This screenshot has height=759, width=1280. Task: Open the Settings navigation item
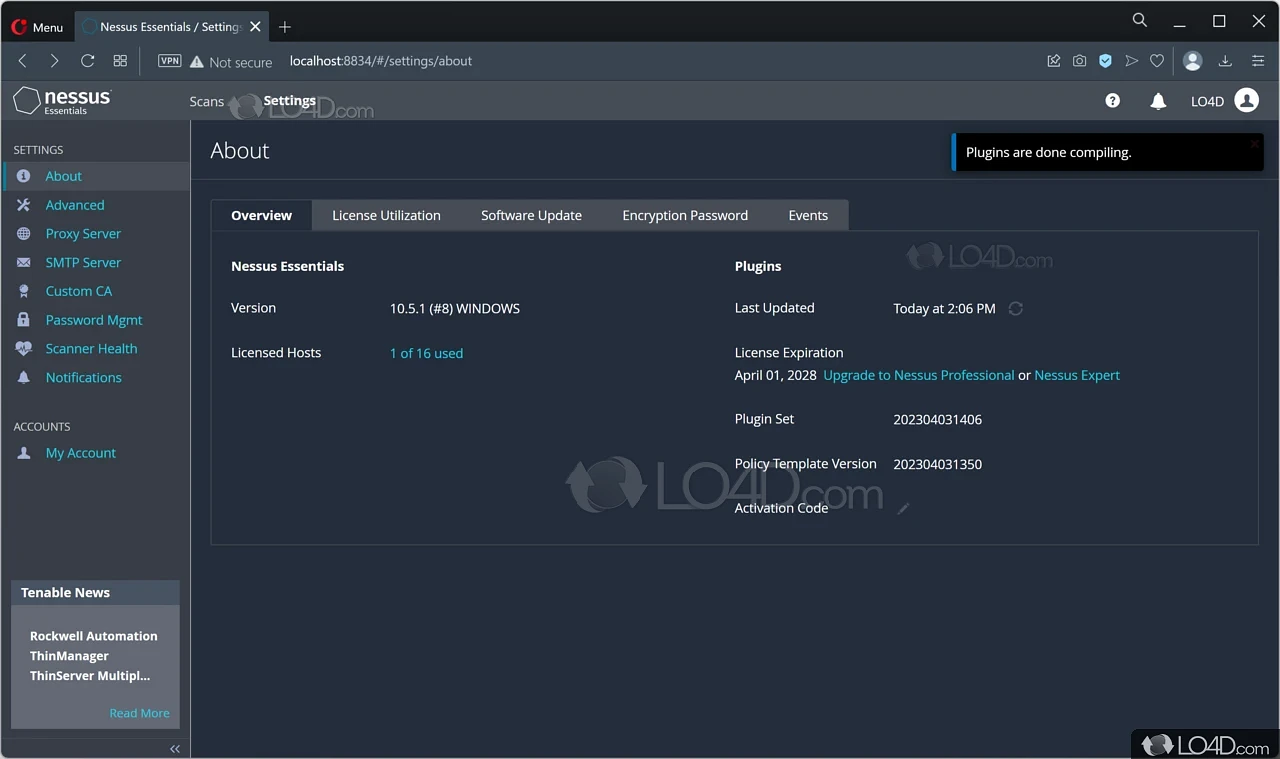pos(290,101)
